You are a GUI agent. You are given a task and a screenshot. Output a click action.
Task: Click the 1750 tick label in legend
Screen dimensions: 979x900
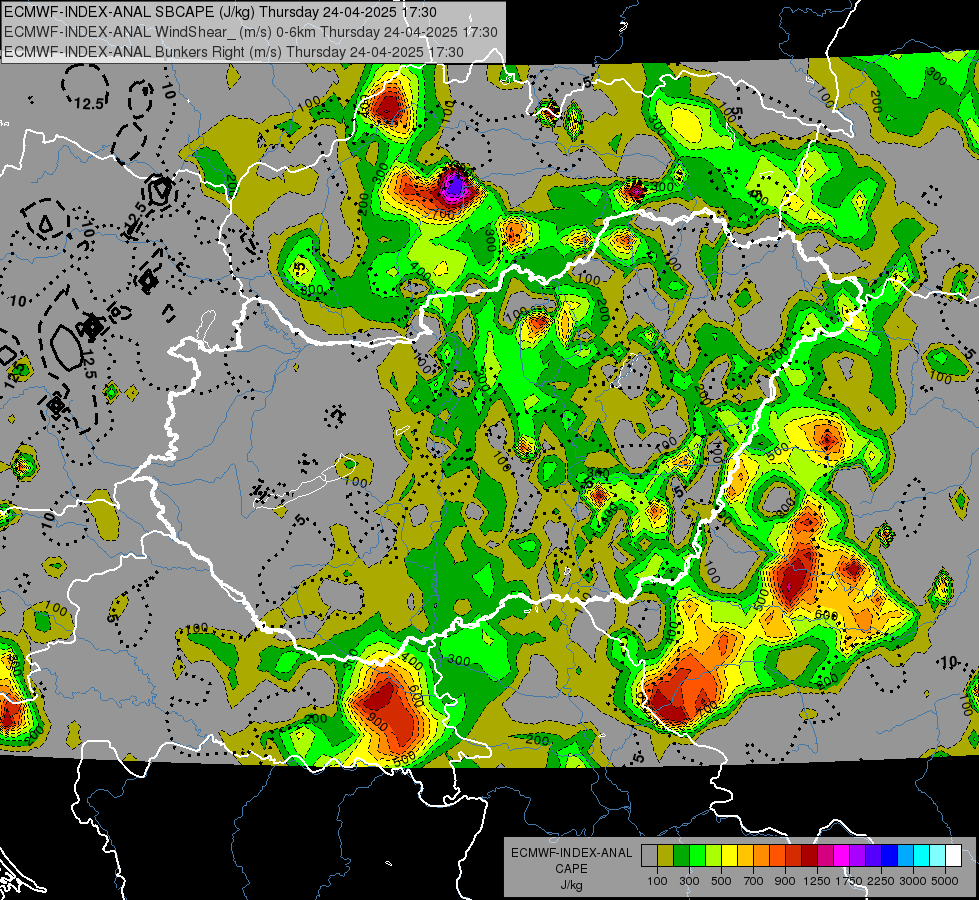[849, 881]
